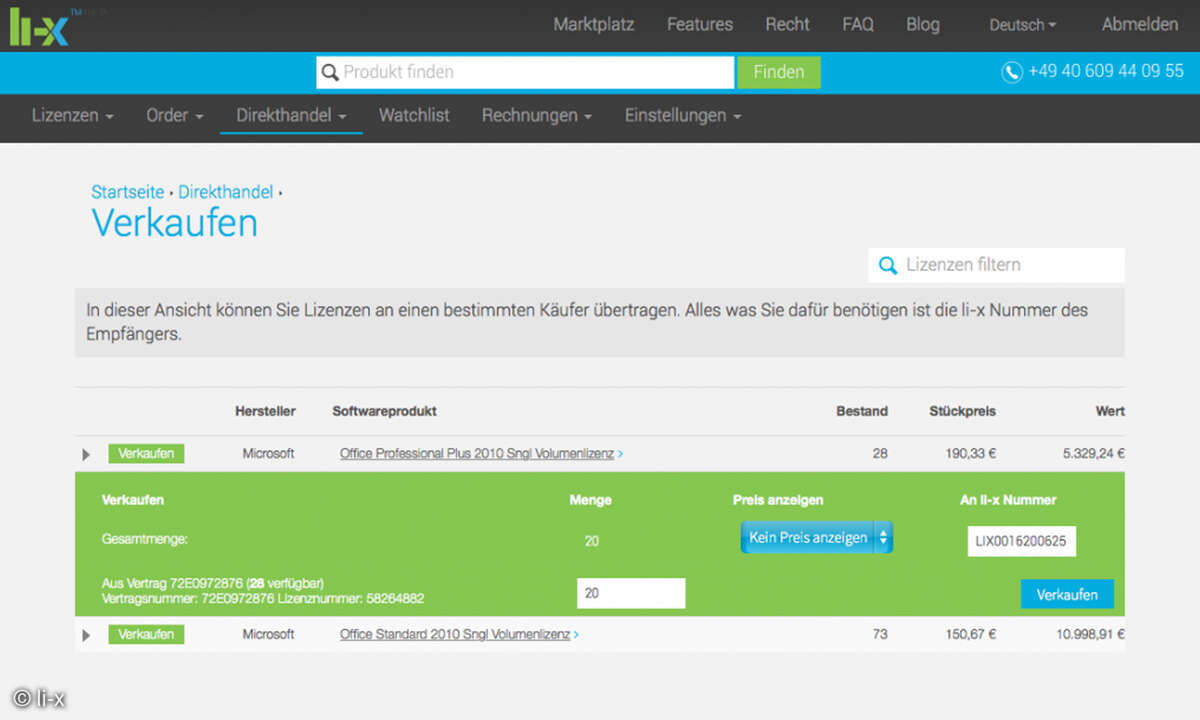The width and height of the screenshot is (1200, 720).
Task: Click the Aus Vertrag 72E0972876 text
Action: click(x=212, y=583)
